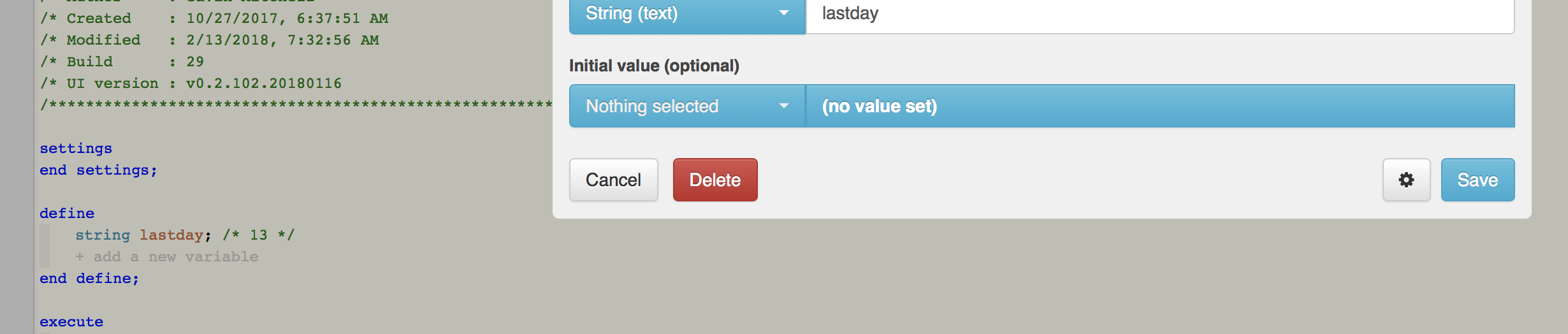Click the lastday variable name field
Viewport: 1568px width, 334px height.
(x=1160, y=14)
